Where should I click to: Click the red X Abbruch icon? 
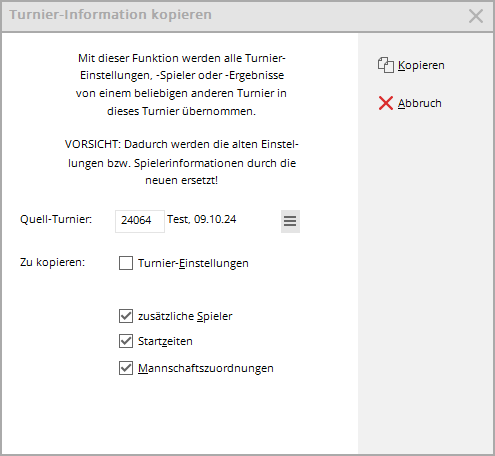tap(386, 103)
